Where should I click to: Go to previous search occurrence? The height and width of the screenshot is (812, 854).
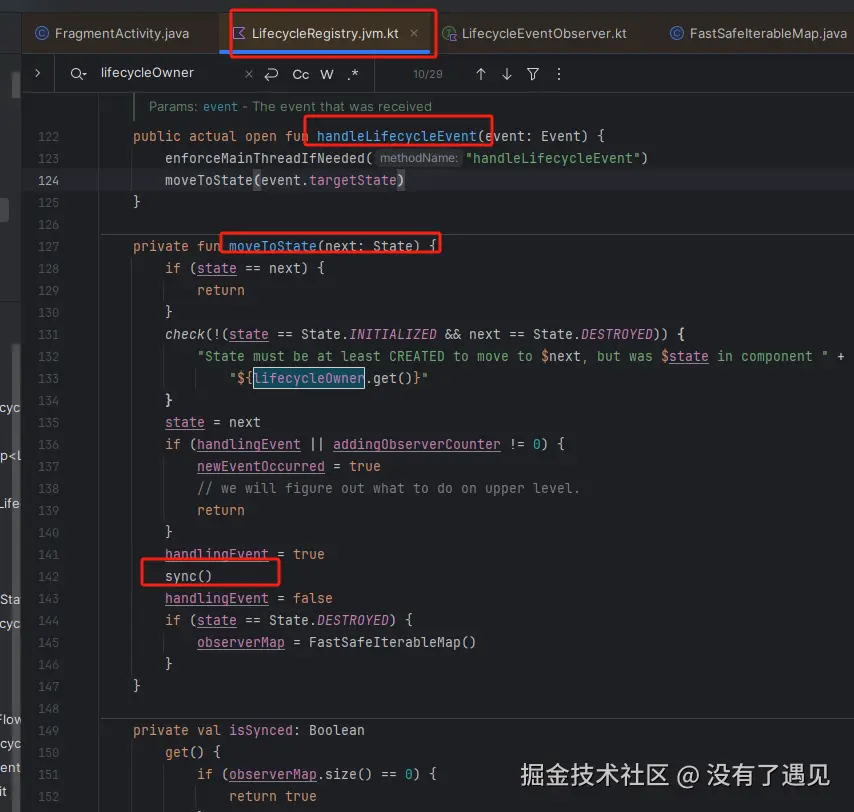[480, 74]
